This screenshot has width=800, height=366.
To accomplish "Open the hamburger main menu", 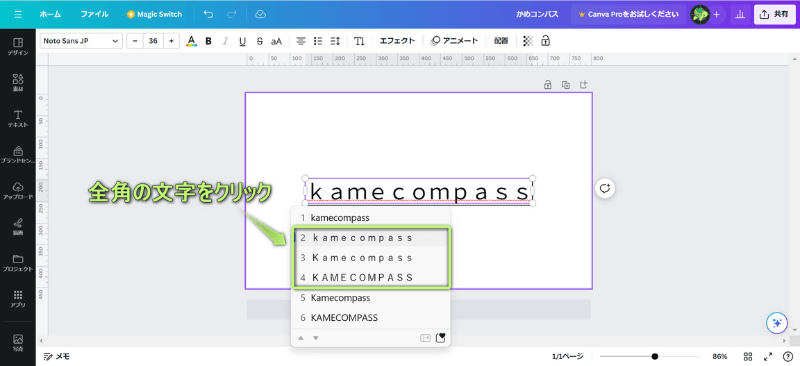I will click(18, 14).
